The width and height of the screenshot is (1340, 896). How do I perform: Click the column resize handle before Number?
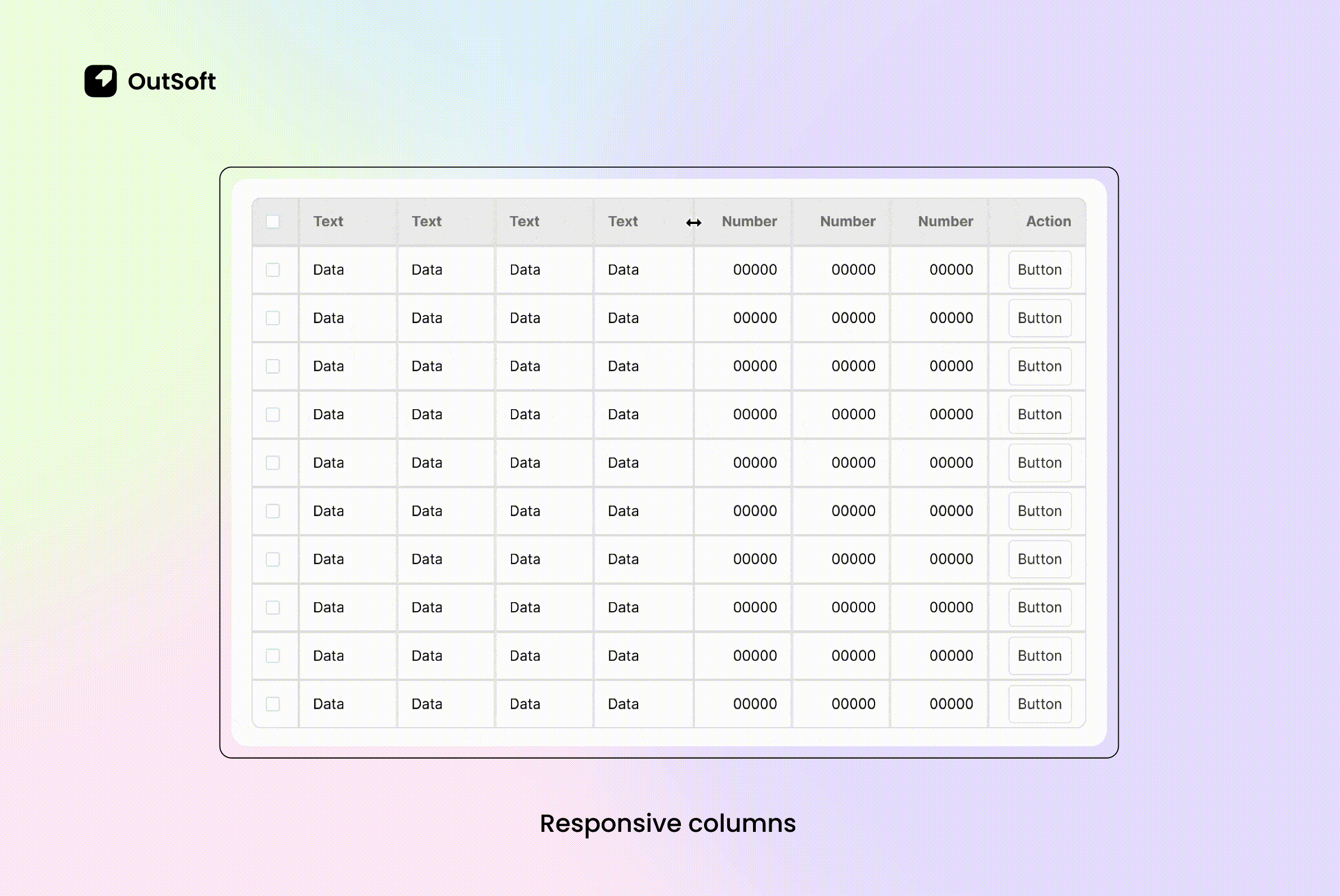click(694, 222)
